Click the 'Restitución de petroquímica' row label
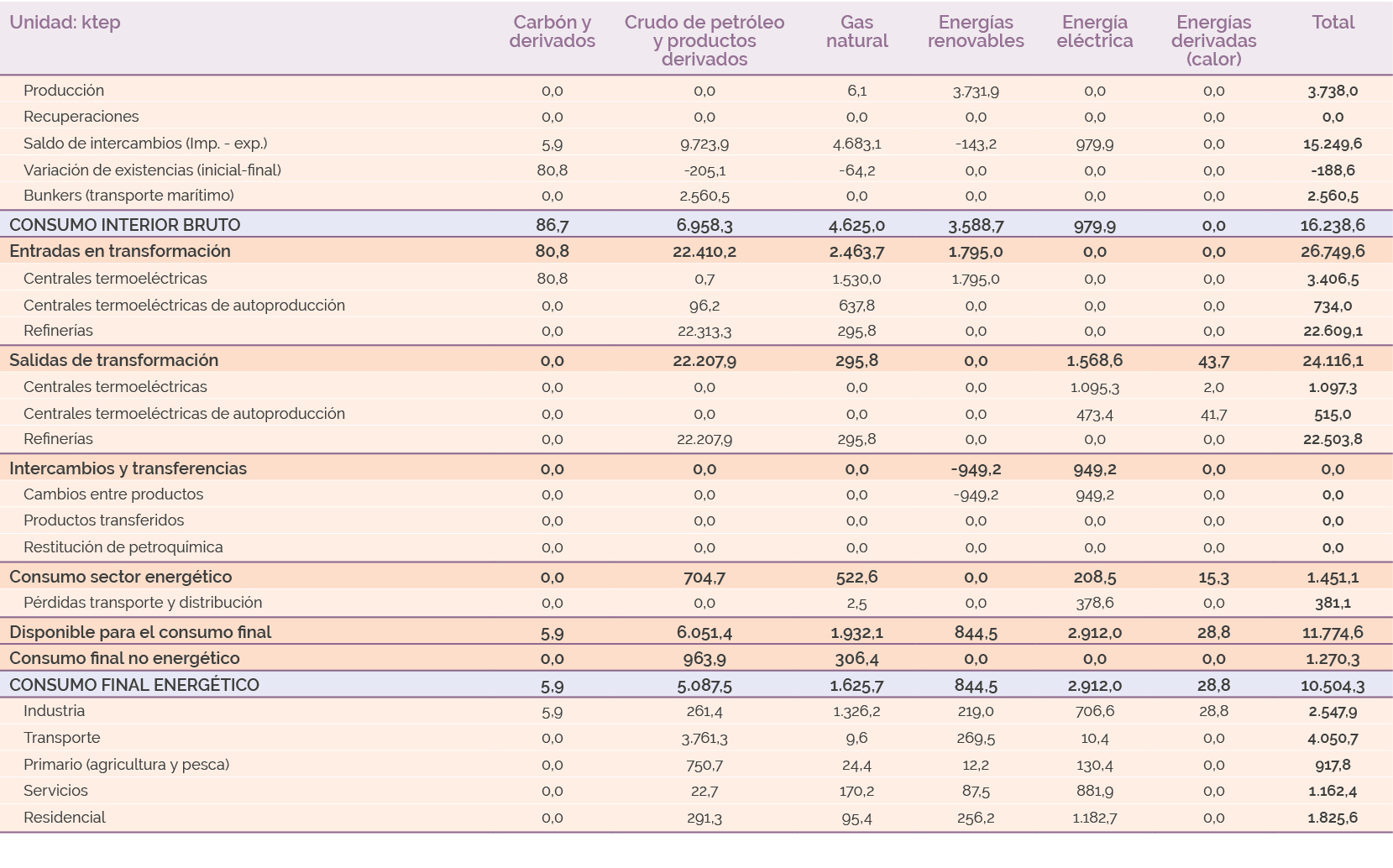 click(123, 547)
